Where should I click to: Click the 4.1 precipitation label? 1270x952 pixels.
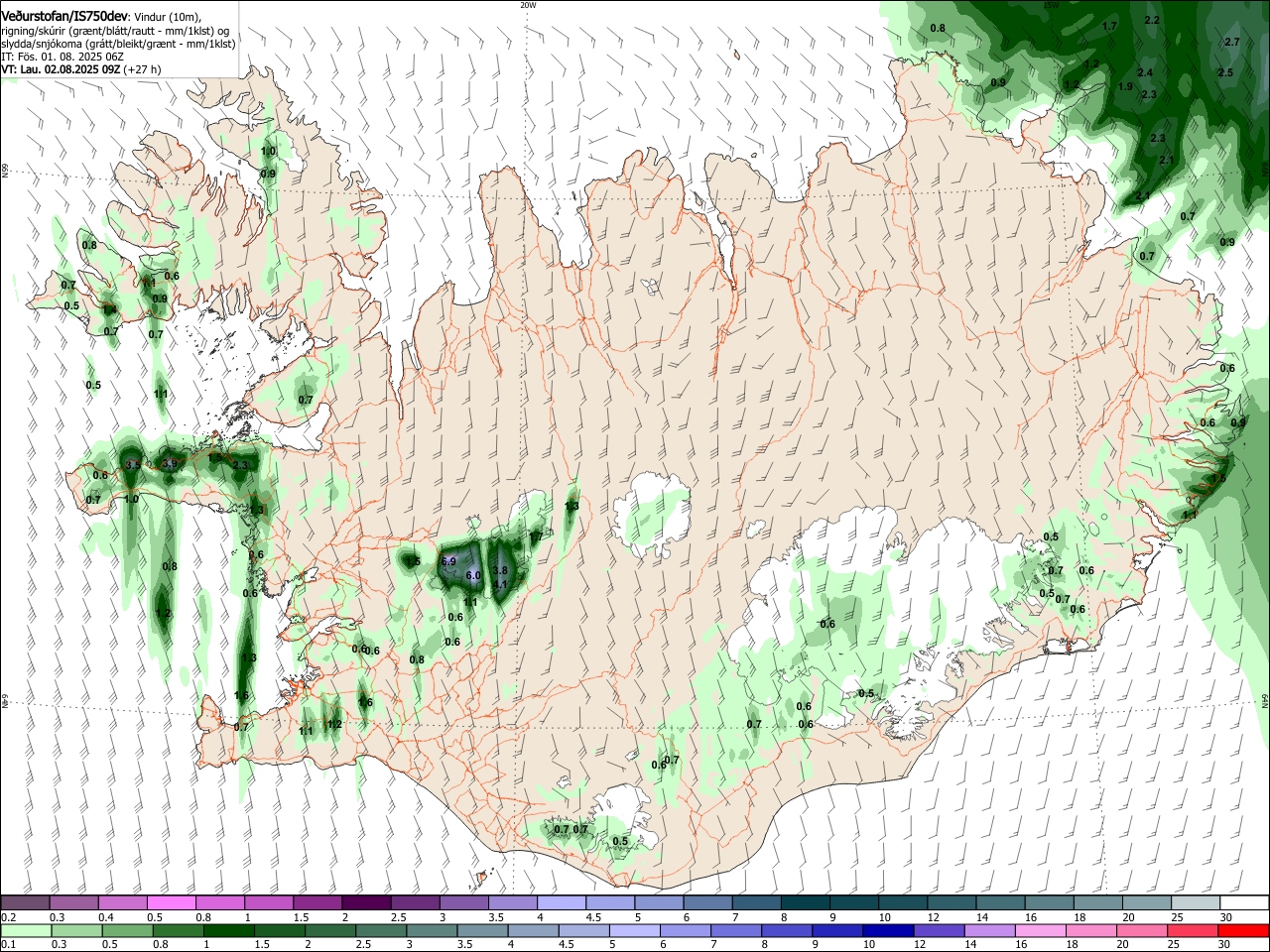(x=500, y=584)
